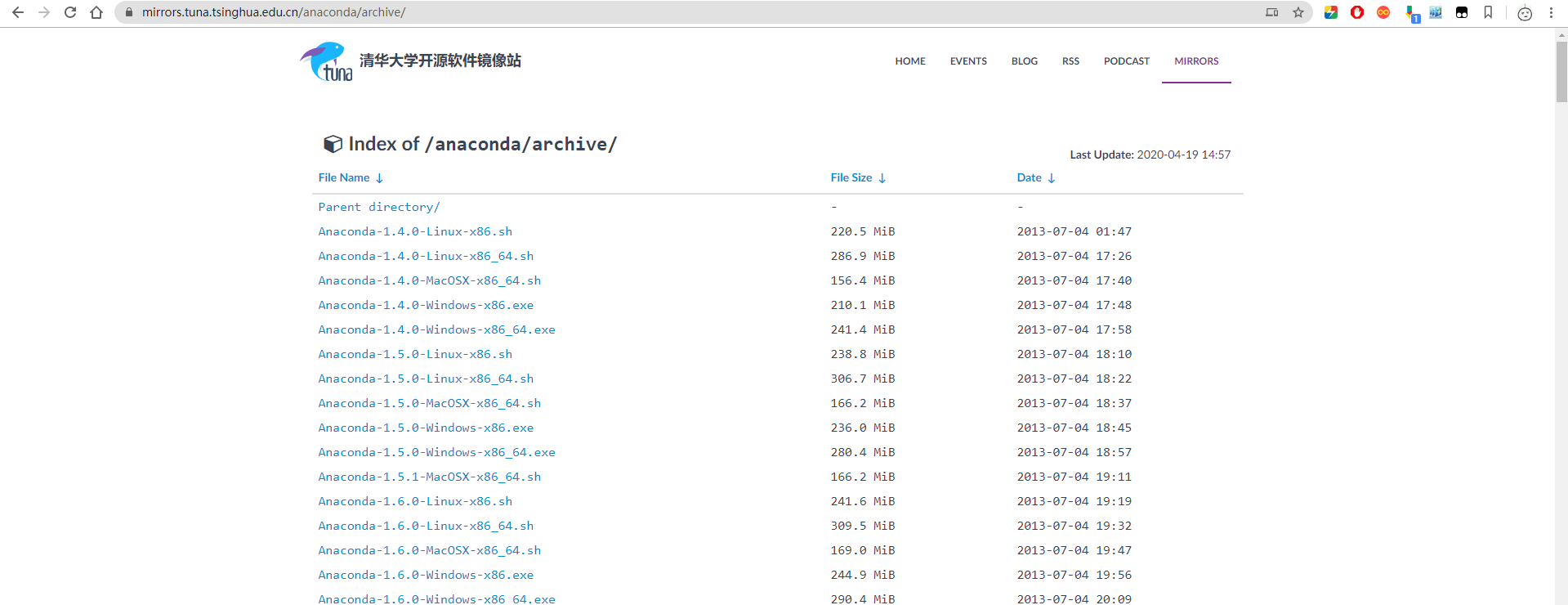Select the date 2013-07-04 19:32
The image size is (1568, 605).
click(1074, 526)
